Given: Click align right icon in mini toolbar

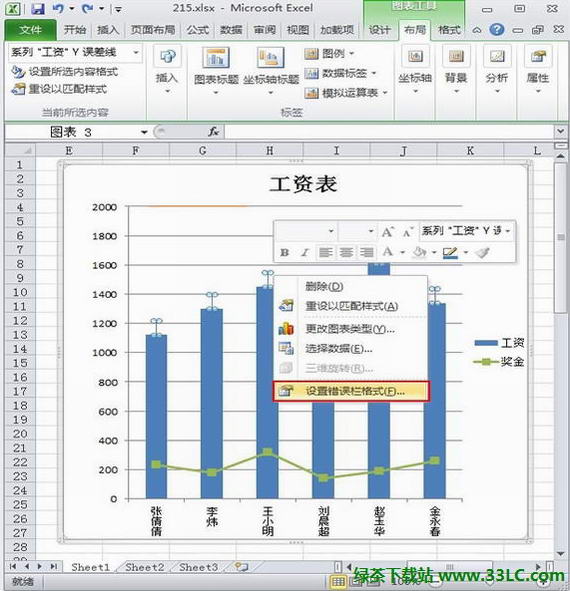Looking at the screenshot, I should pos(366,253).
